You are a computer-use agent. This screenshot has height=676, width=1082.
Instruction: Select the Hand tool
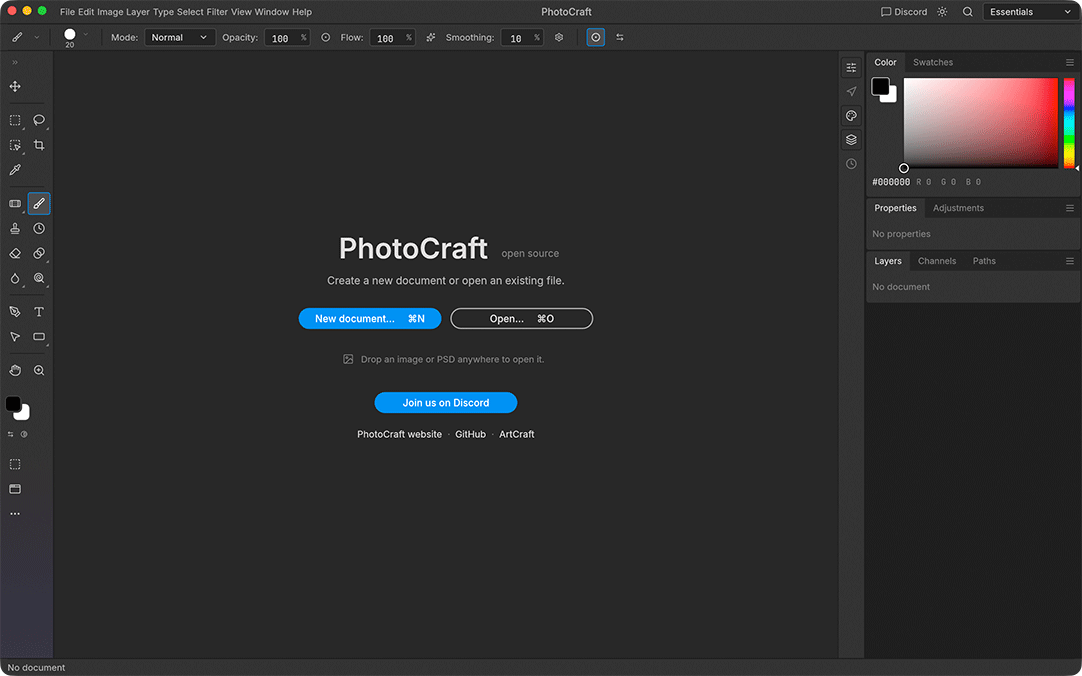14,370
